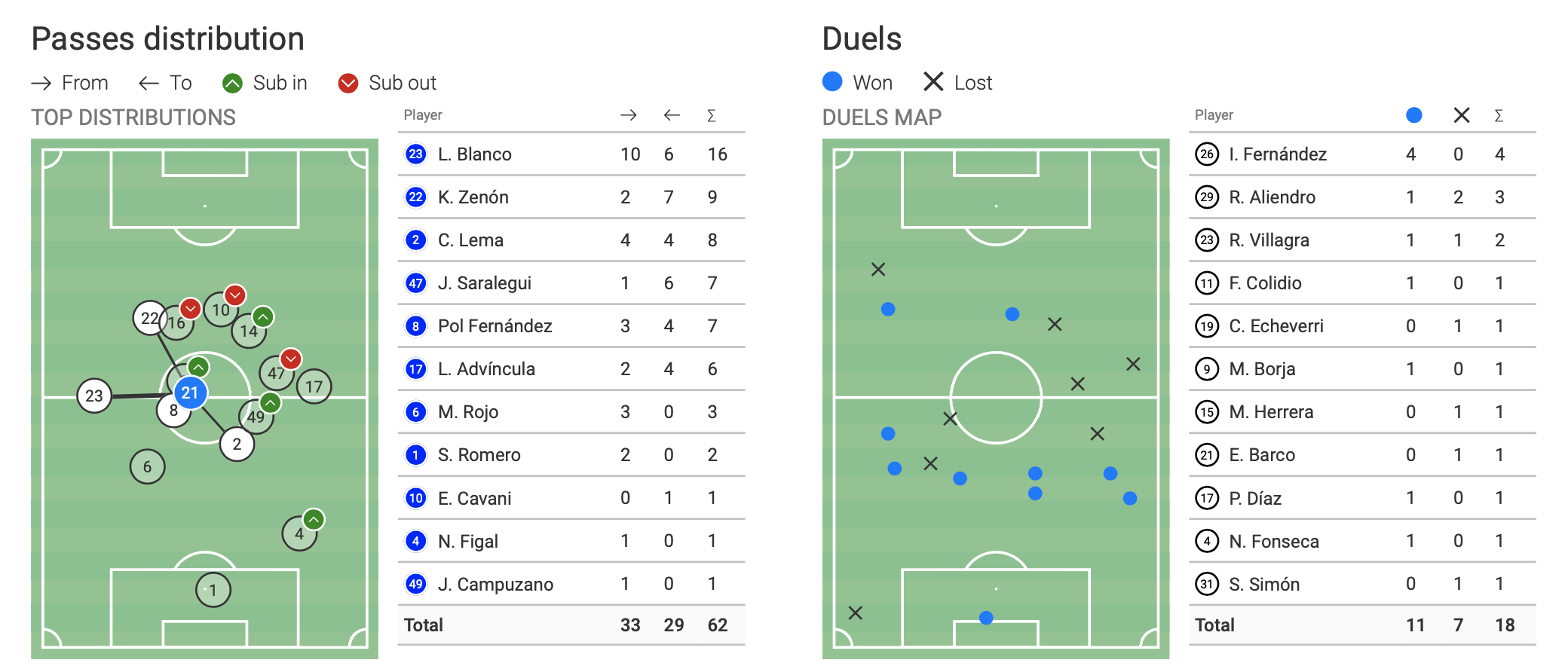The height and width of the screenshot is (669, 1568).
Task: Click goalkeeper number 1 circle on pitch
Action: point(213,590)
